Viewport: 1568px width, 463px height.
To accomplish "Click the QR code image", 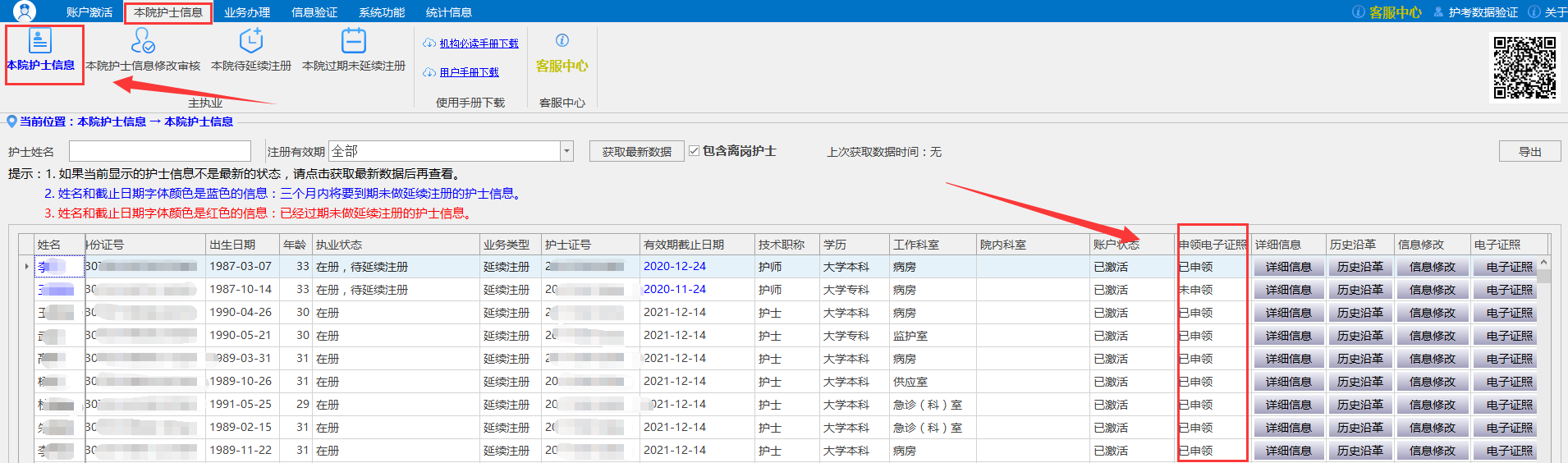I will (x=1524, y=67).
